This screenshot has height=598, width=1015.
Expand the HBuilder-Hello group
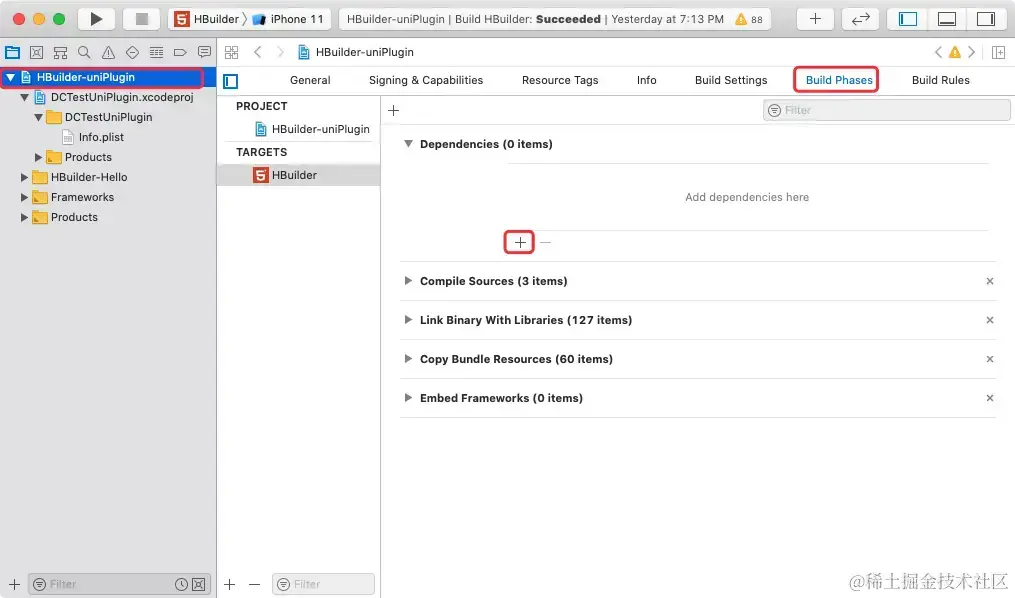(x=24, y=177)
